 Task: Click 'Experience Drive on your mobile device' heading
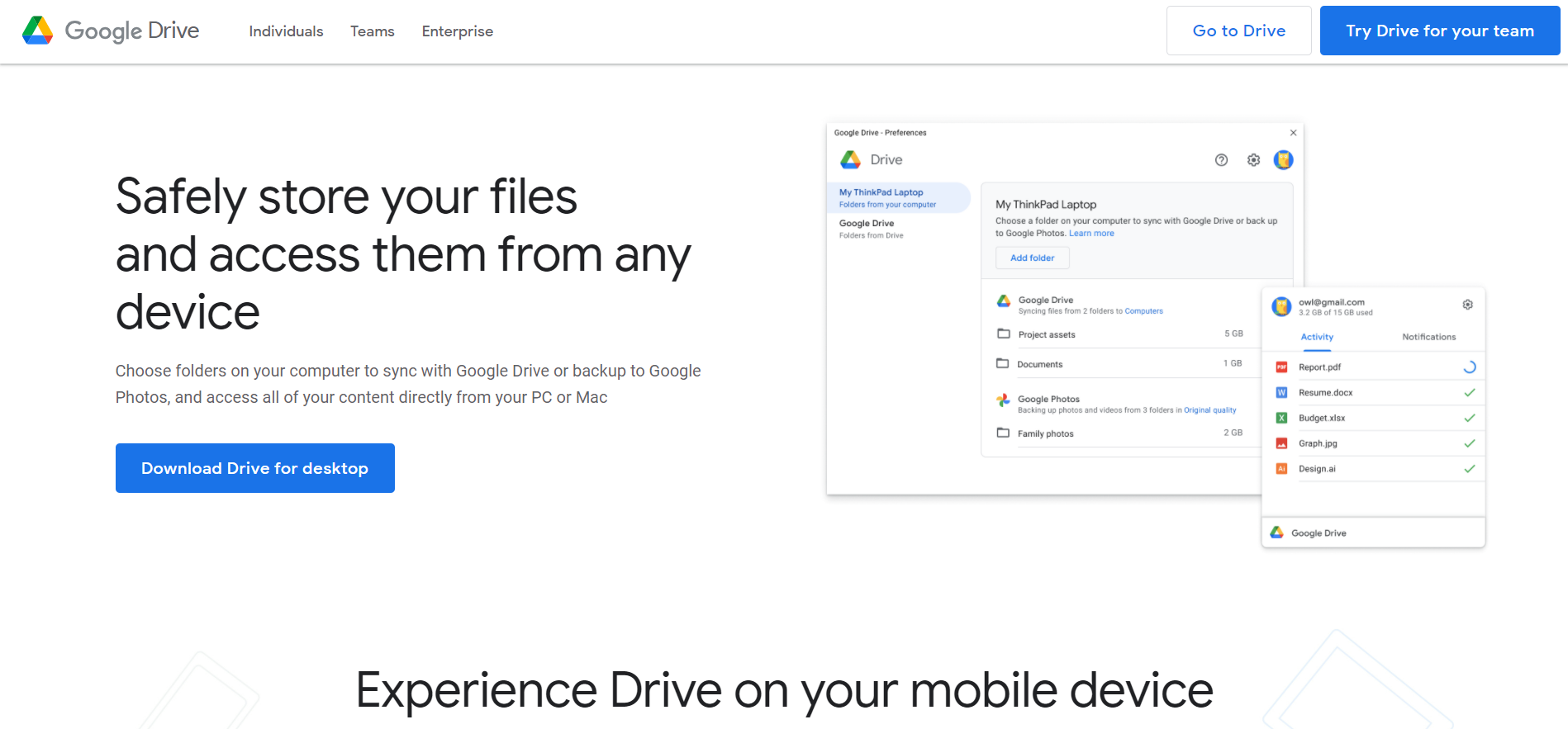(x=784, y=690)
